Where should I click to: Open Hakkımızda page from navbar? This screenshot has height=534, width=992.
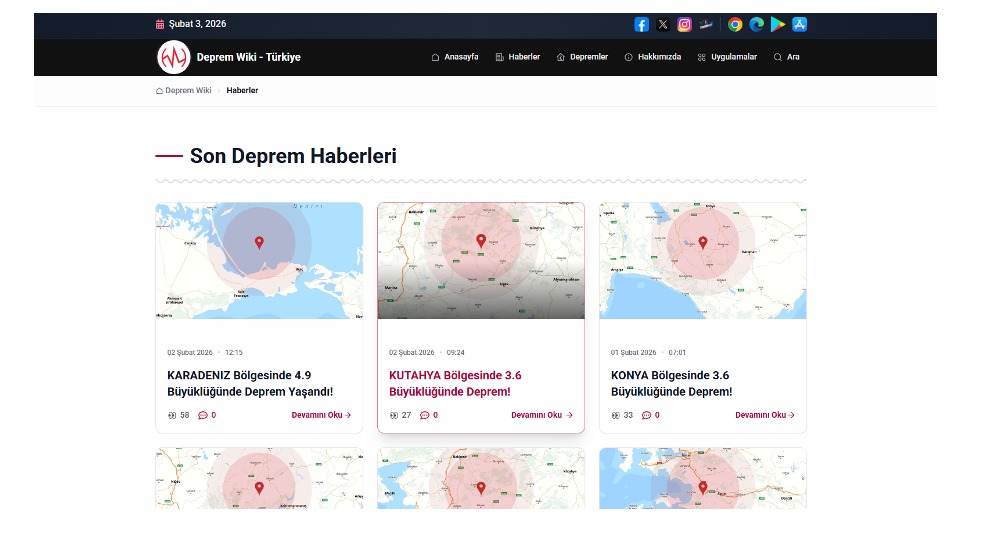652,57
